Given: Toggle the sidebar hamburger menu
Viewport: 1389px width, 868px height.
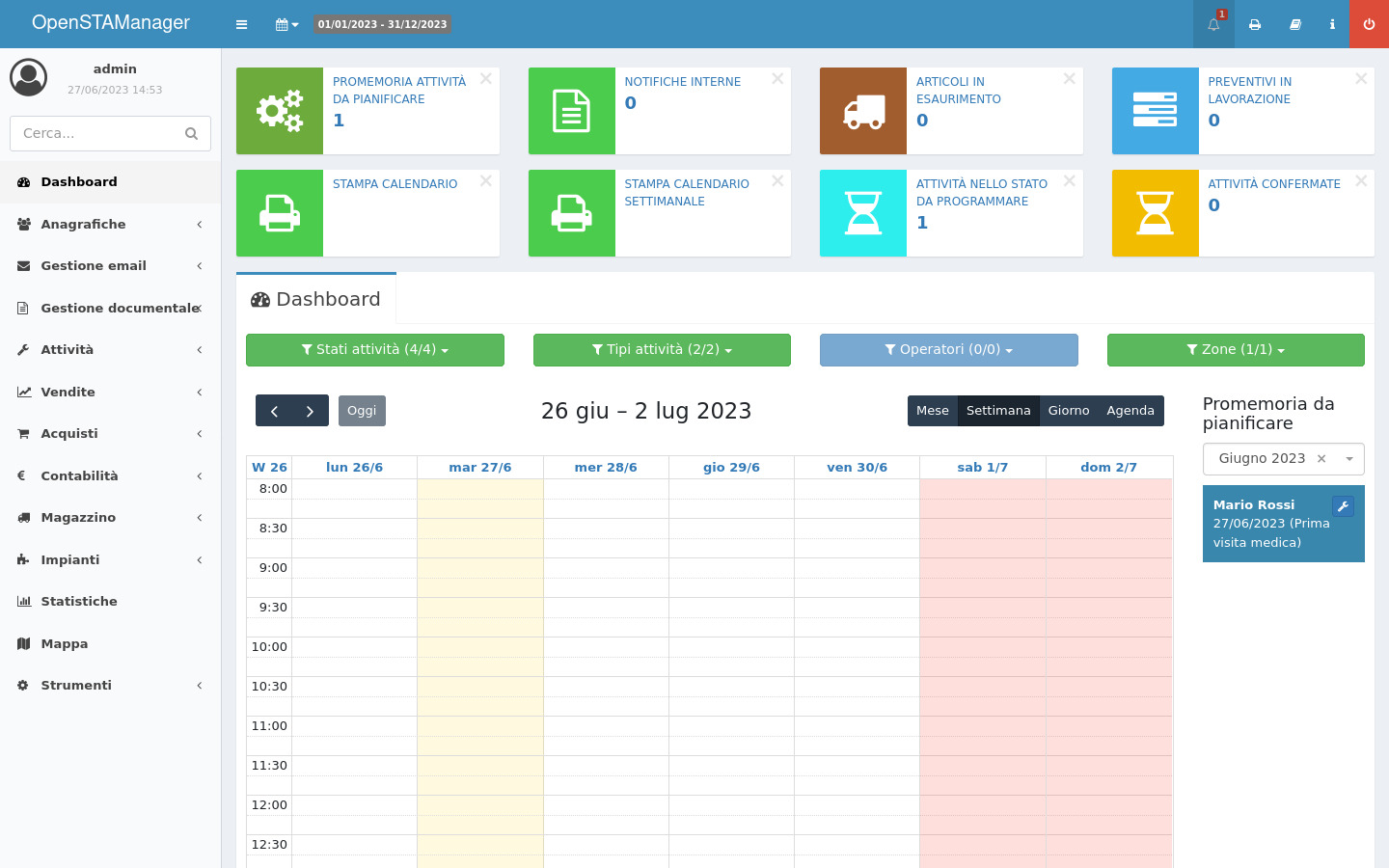Looking at the screenshot, I should pyautogui.click(x=241, y=24).
